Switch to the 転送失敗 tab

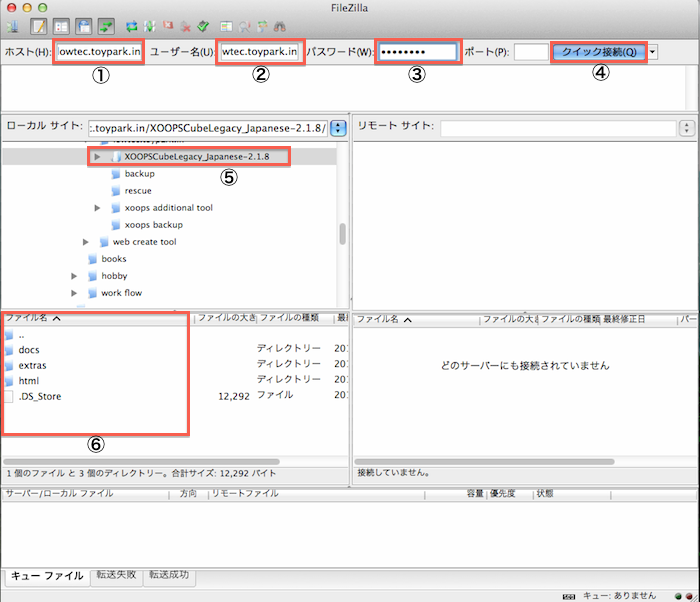click(x=116, y=575)
